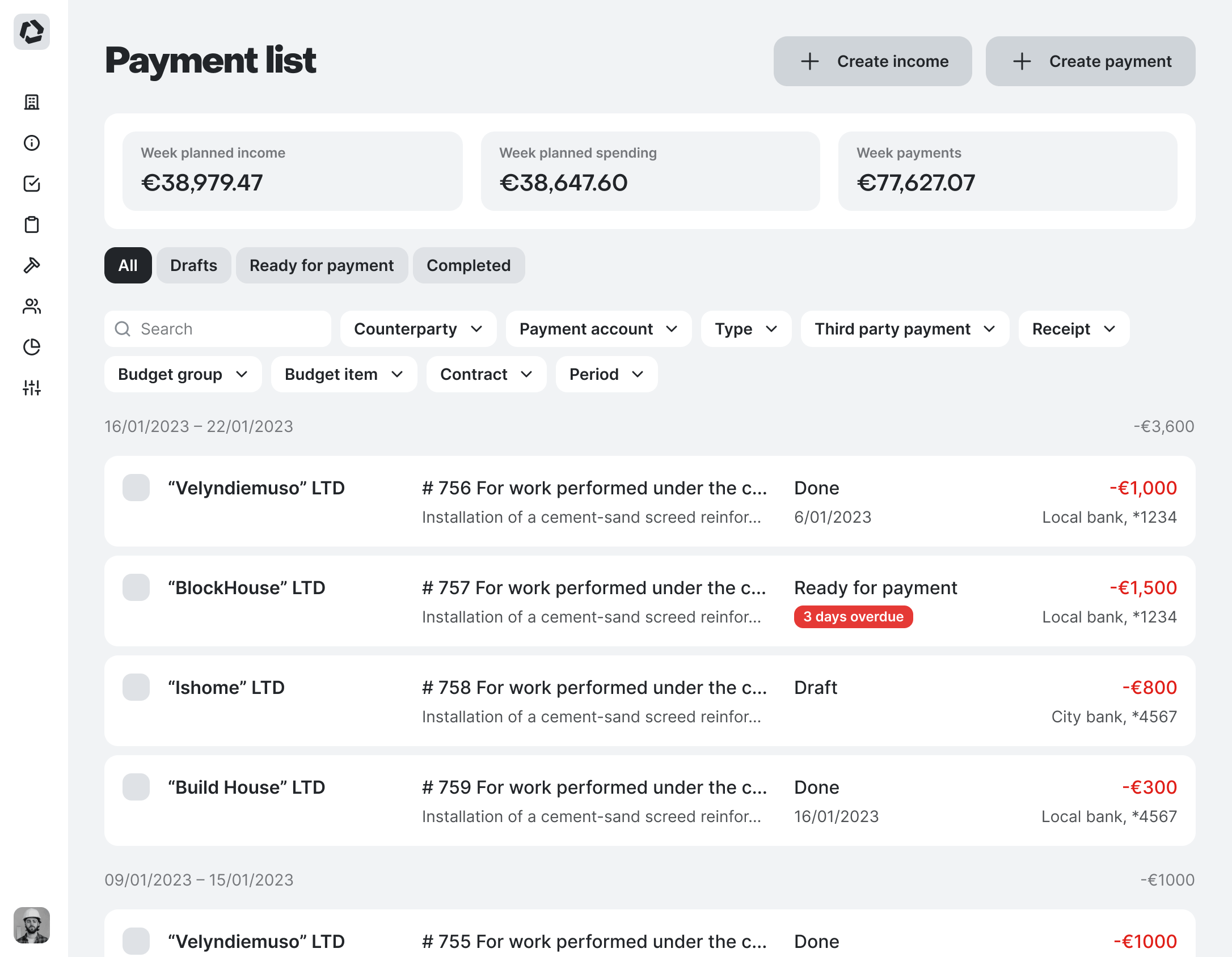This screenshot has width=1232, height=957.
Task: Click the Ready for payment status text
Action: click(x=876, y=588)
